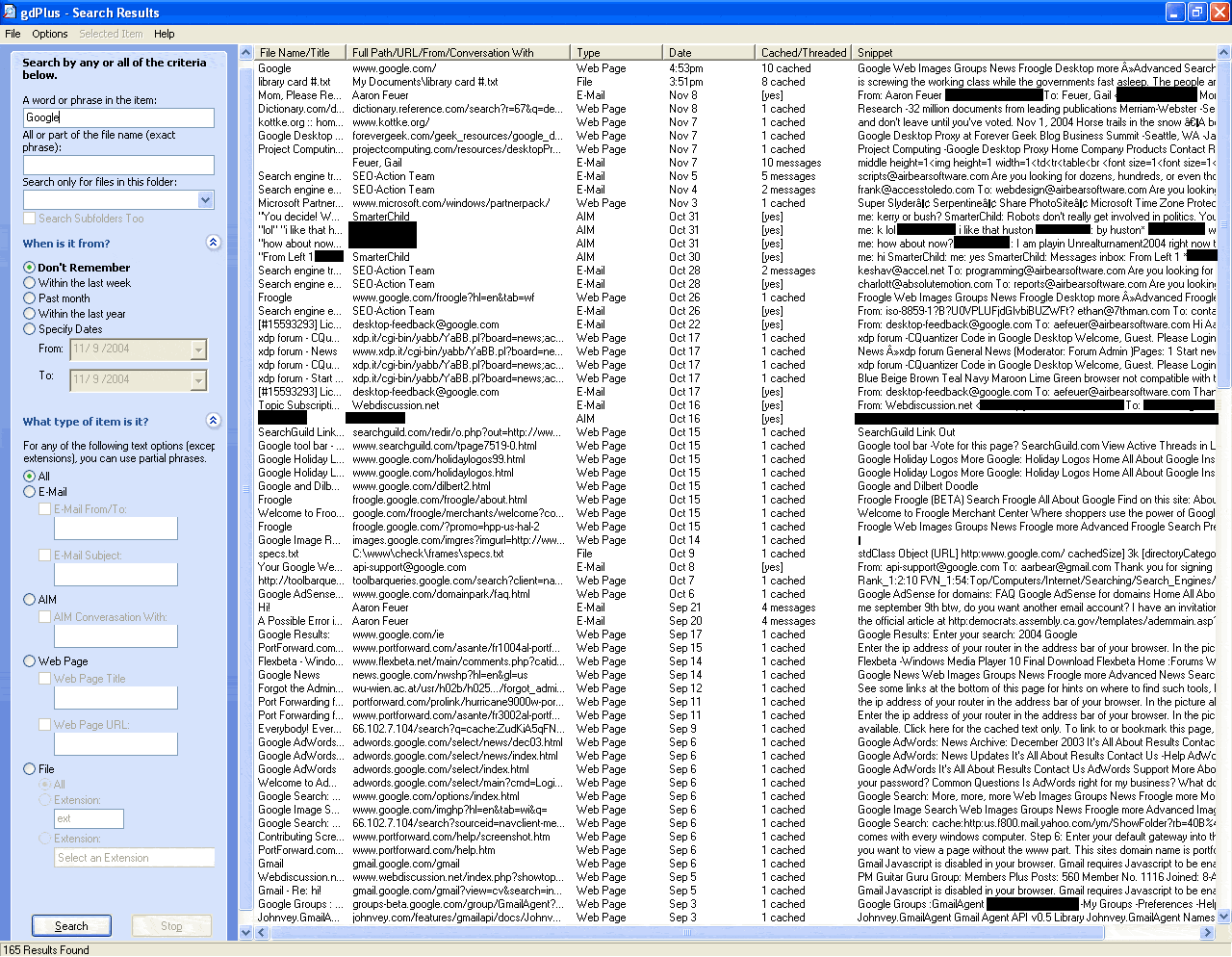Click the file extension 'ext' field

(x=89, y=818)
